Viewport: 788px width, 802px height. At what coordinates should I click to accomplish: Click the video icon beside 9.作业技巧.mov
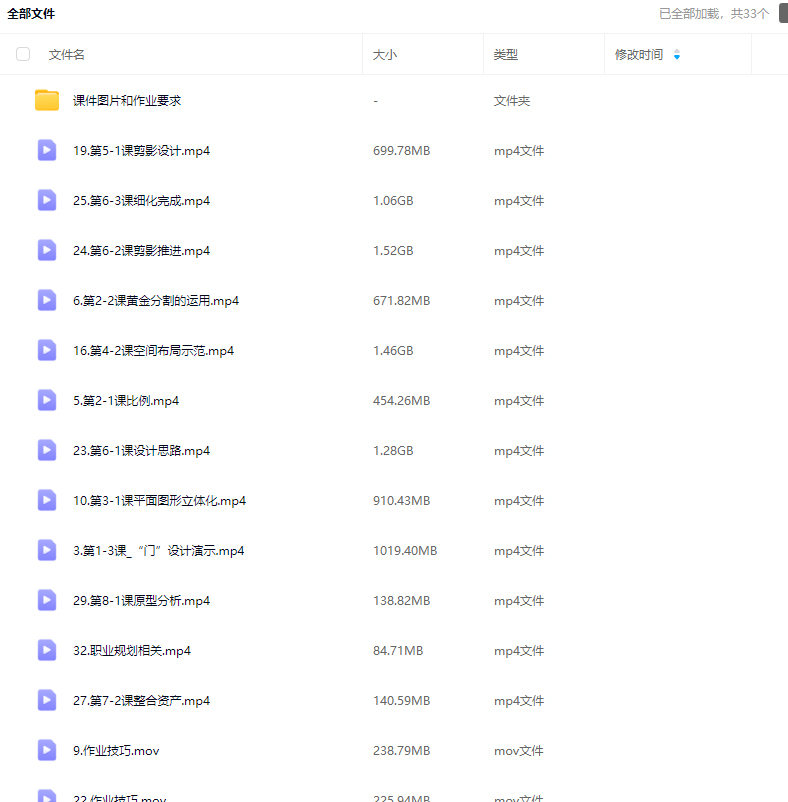click(47, 750)
